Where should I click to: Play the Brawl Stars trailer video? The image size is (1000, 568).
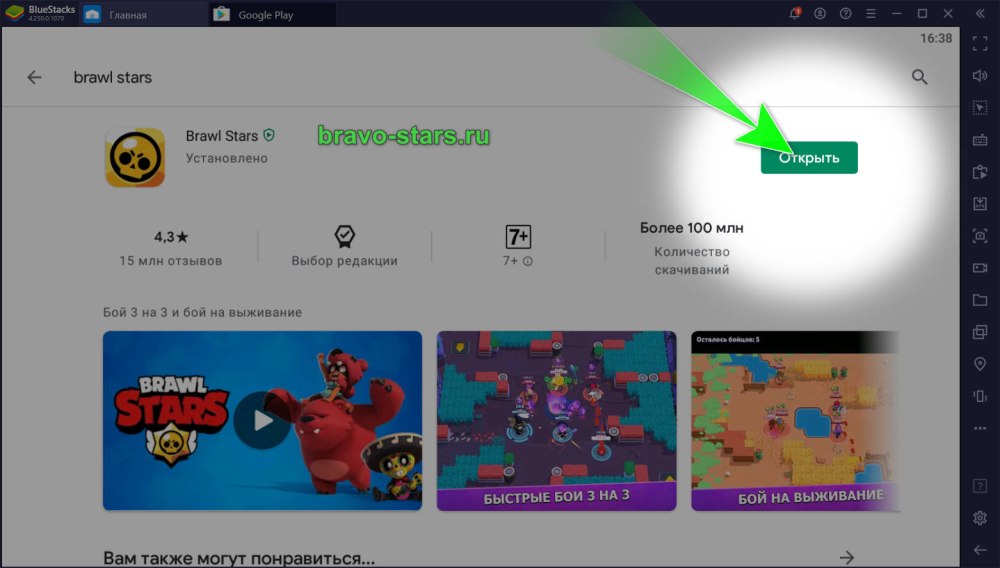(x=262, y=420)
